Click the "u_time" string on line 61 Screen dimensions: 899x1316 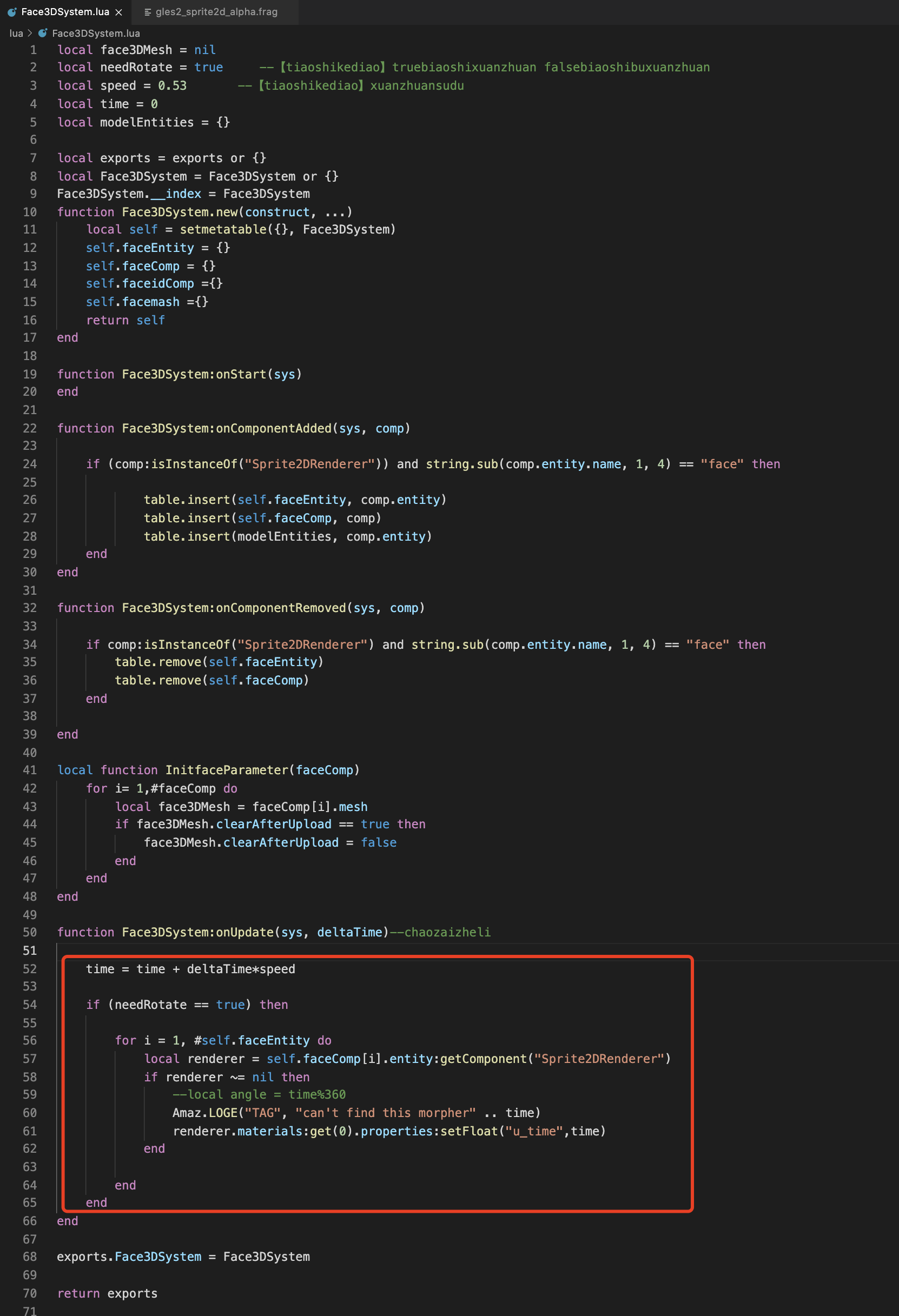[x=534, y=1131]
